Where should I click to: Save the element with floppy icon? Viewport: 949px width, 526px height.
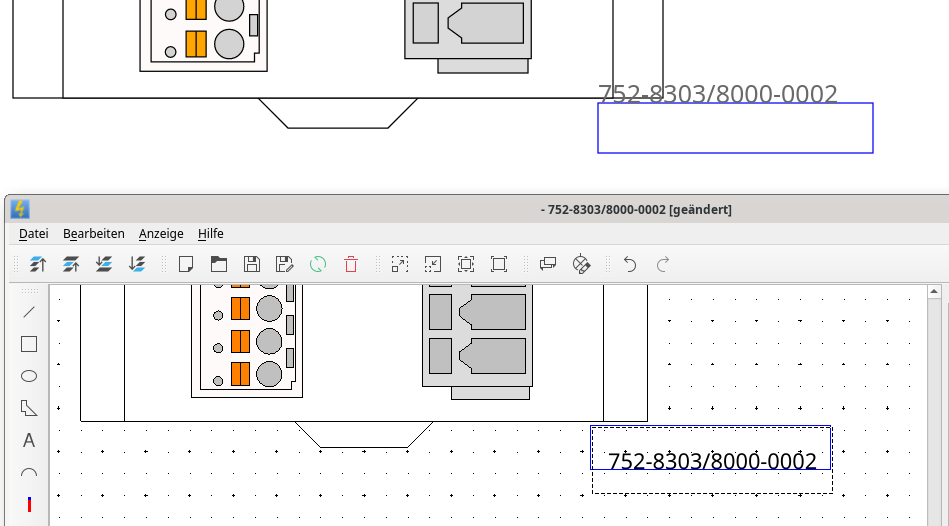[252, 264]
